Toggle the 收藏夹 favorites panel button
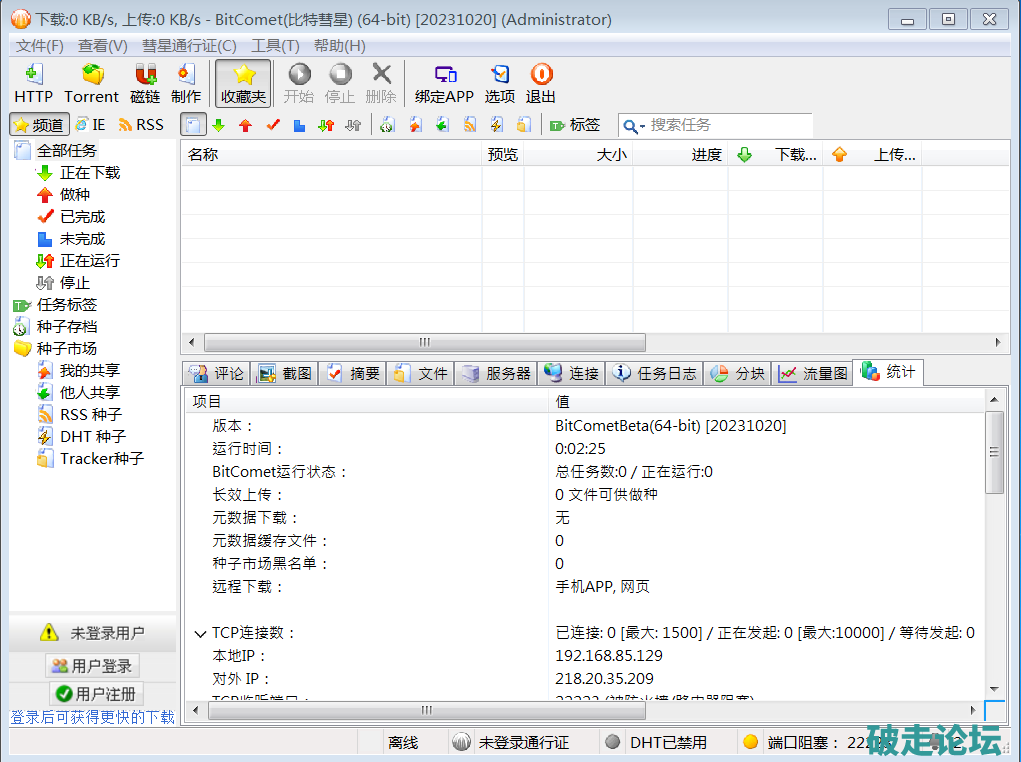Screen dimensions: 1021x762 [243, 82]
